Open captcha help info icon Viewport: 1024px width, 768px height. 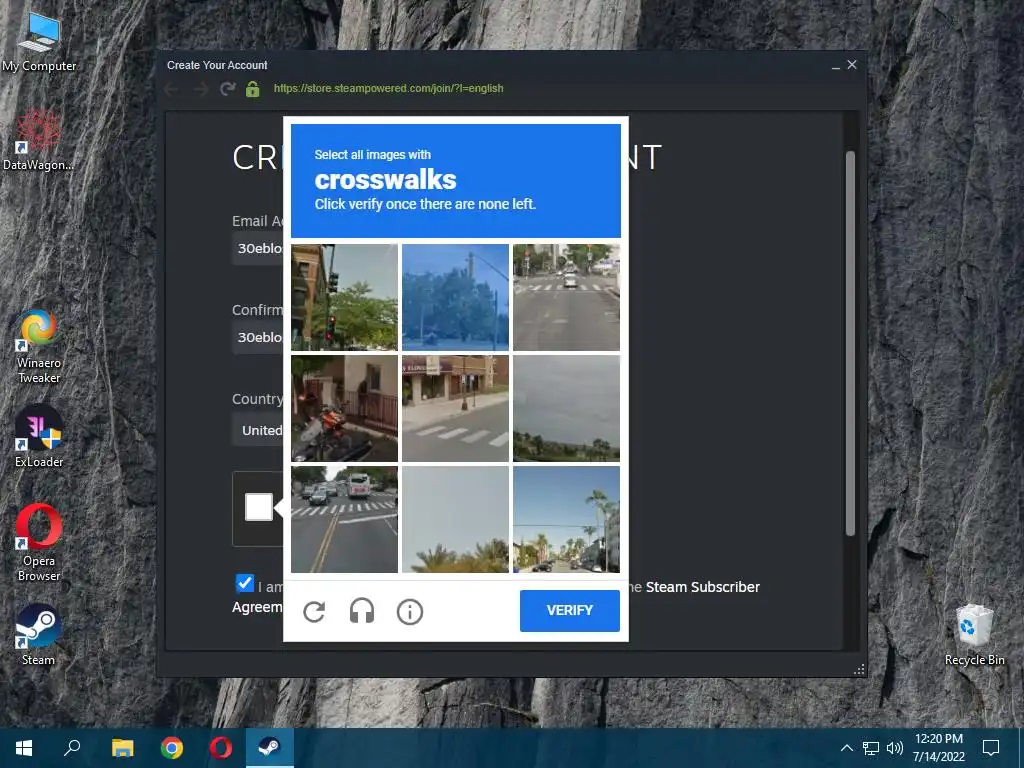coord(409,612)
